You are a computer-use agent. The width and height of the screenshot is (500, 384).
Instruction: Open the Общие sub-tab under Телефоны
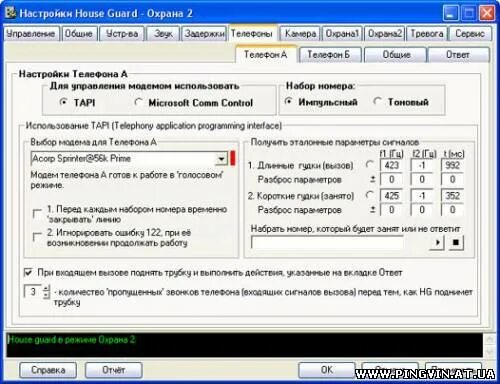click(x=396, y=55)
